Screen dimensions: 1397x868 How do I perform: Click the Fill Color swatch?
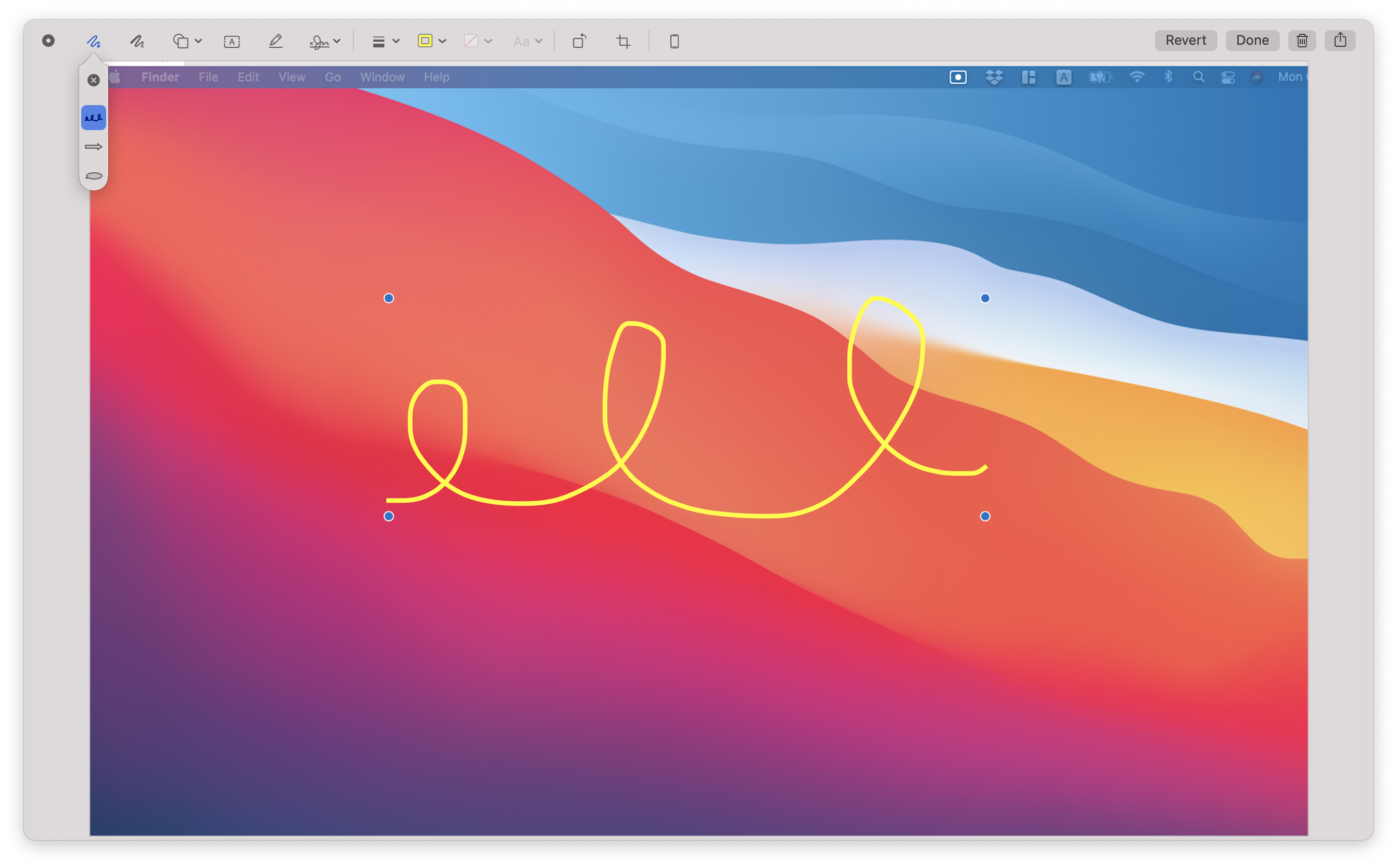pos(471,41)
